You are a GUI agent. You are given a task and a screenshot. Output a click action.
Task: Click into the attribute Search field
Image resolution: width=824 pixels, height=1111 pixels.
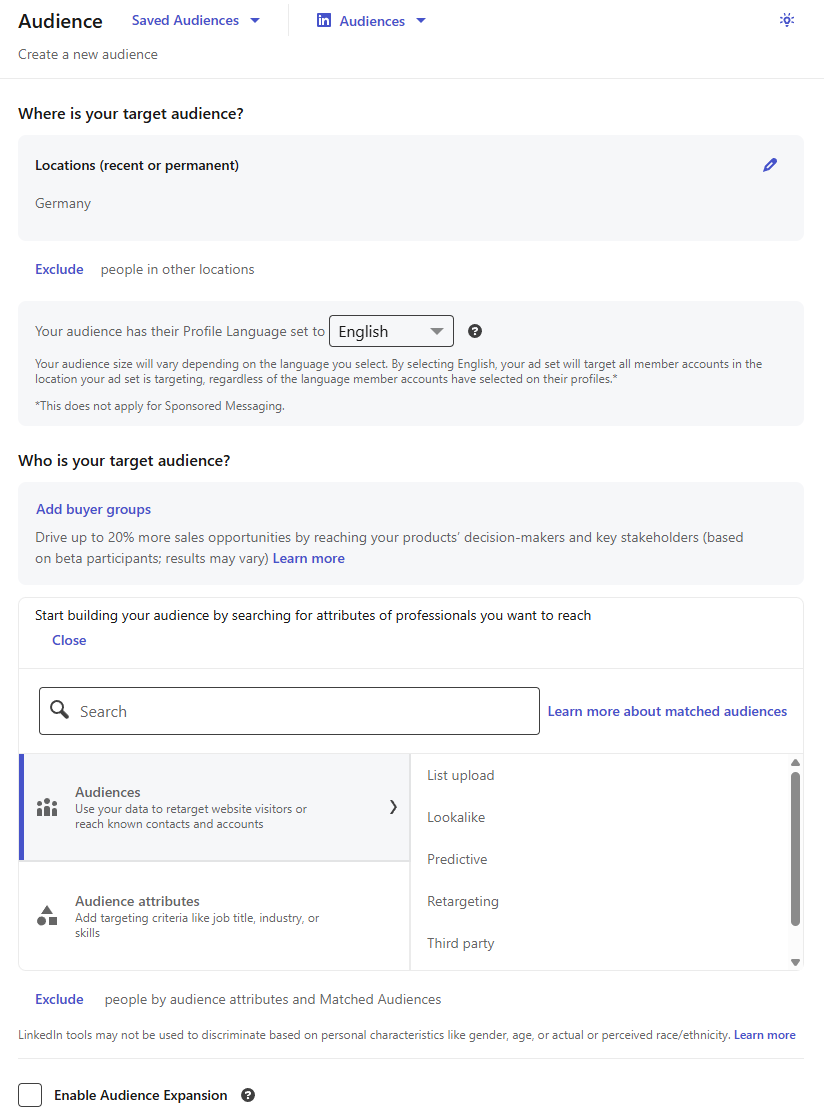pos(300,711)
